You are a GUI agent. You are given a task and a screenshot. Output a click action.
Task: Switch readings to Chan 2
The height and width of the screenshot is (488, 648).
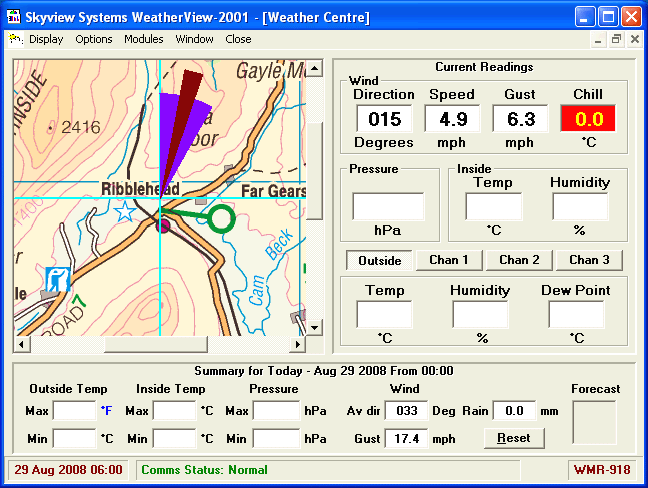point(519,260)
